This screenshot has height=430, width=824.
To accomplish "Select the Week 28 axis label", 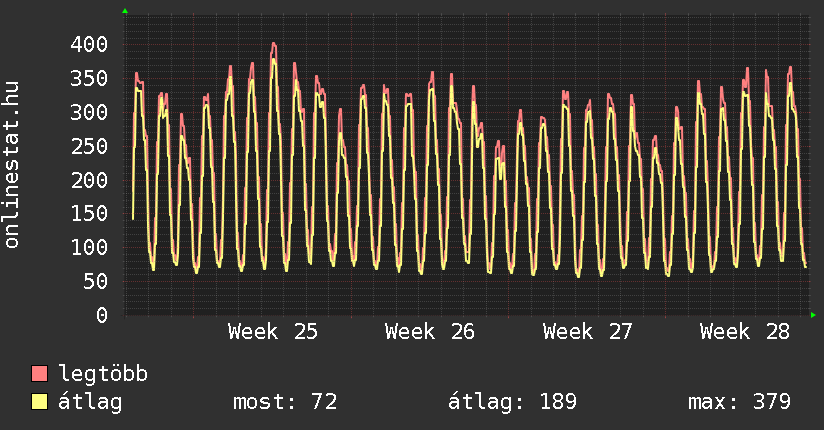I will pyautogui.click(x=745, y=332).
